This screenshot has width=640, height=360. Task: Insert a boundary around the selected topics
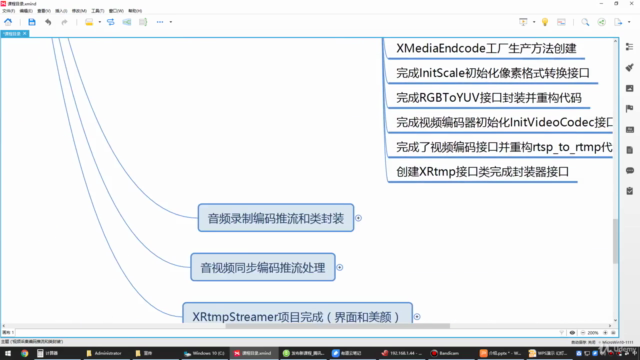[127, 22]
